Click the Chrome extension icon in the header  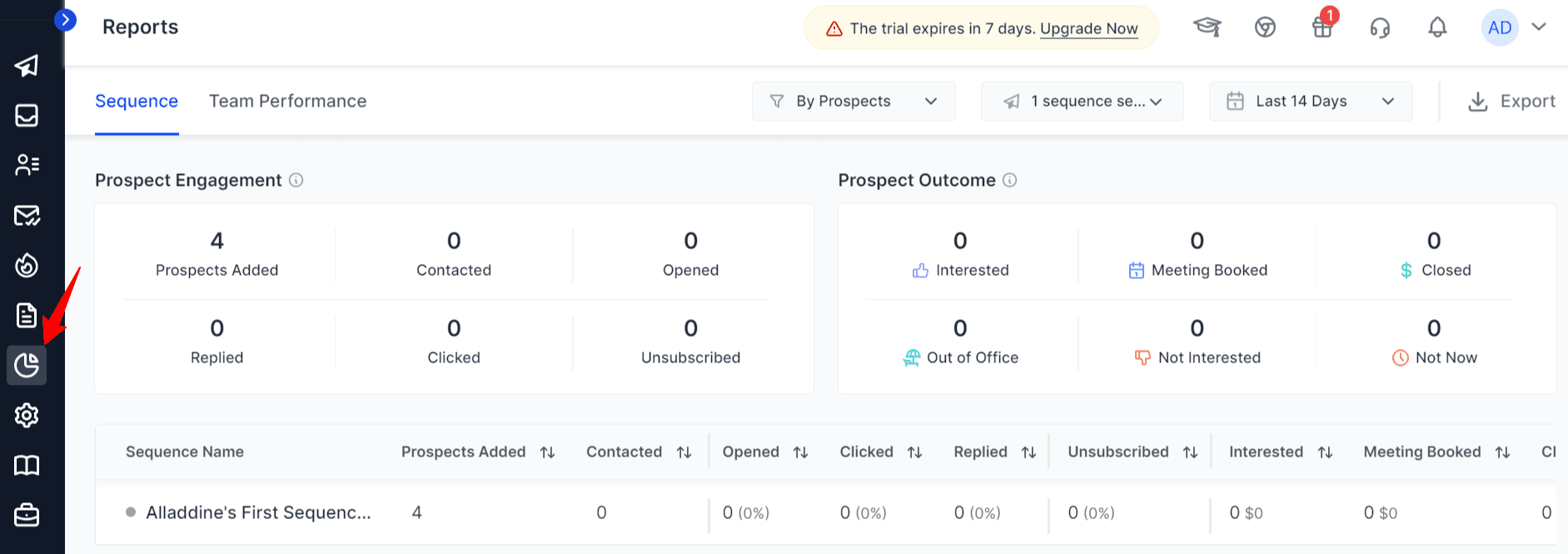pyautogui.click(x=1265, y=27)
